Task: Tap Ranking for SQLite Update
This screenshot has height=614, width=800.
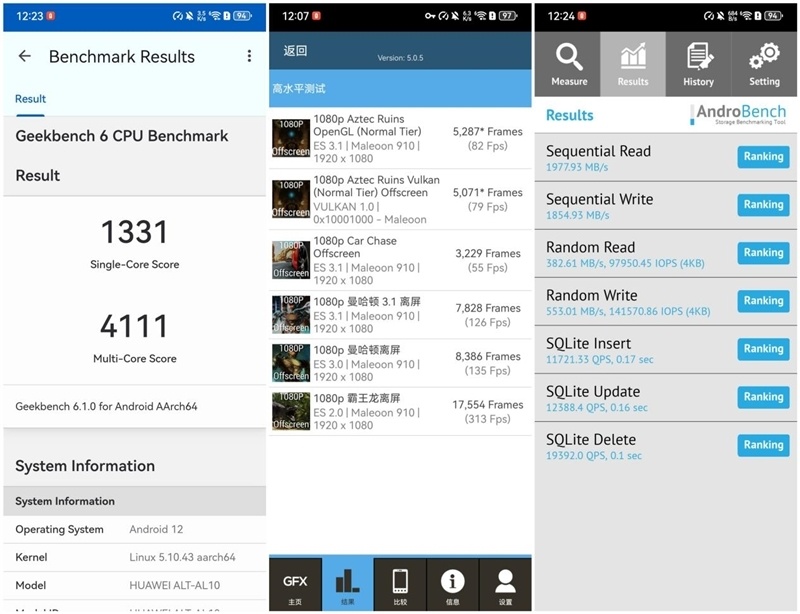Action: (763, 397)
